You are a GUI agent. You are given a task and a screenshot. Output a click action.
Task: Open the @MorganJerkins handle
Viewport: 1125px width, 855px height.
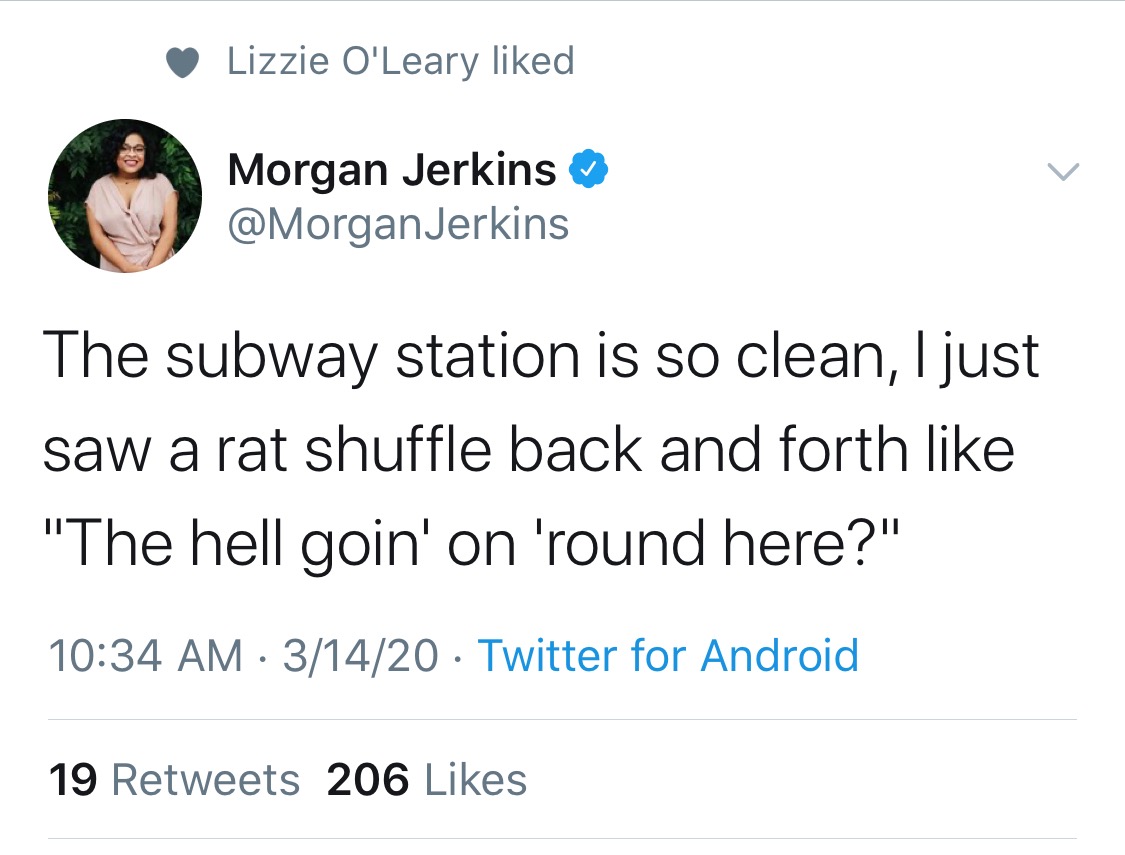pyautogui.click(x=398, y=225)
